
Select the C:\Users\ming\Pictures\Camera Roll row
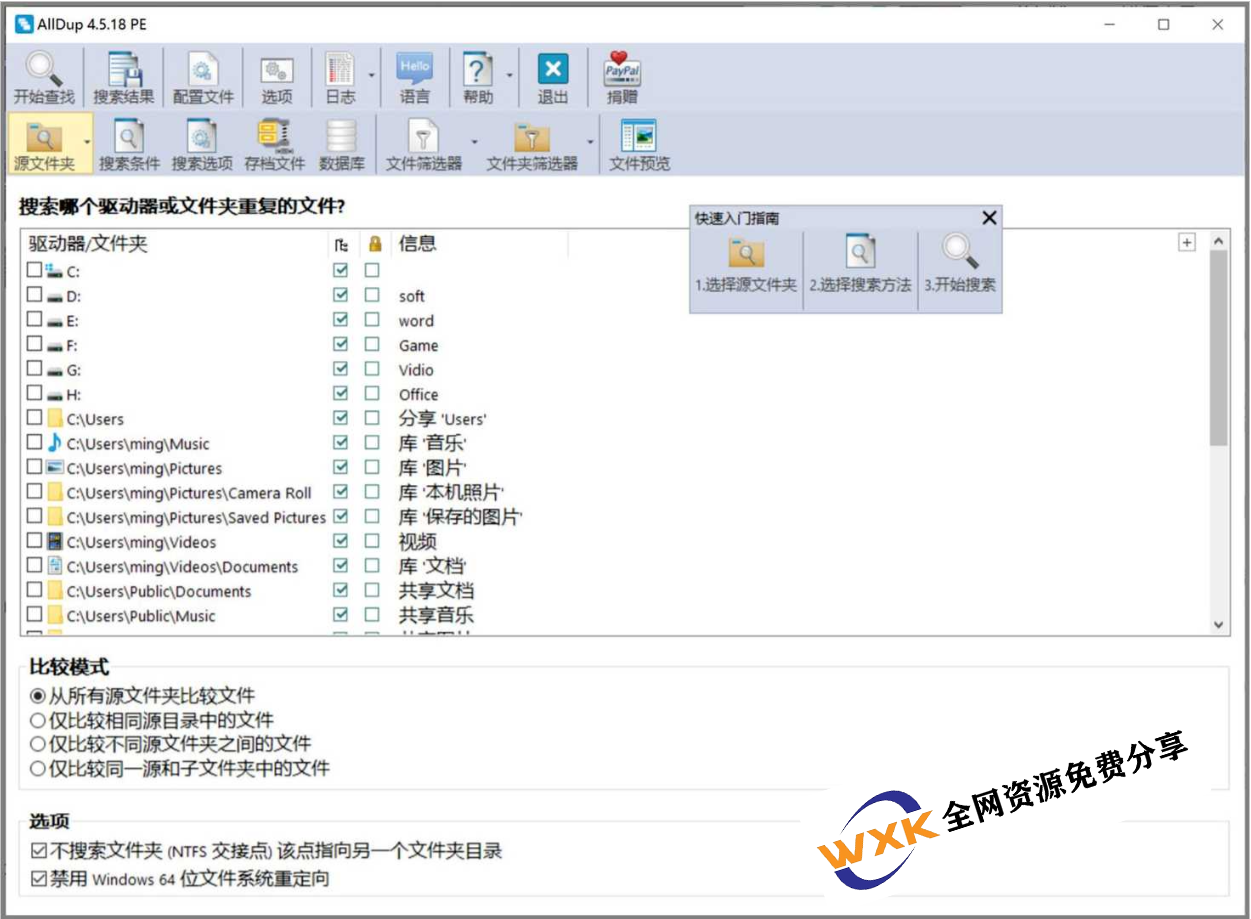(x=613, y=492)
